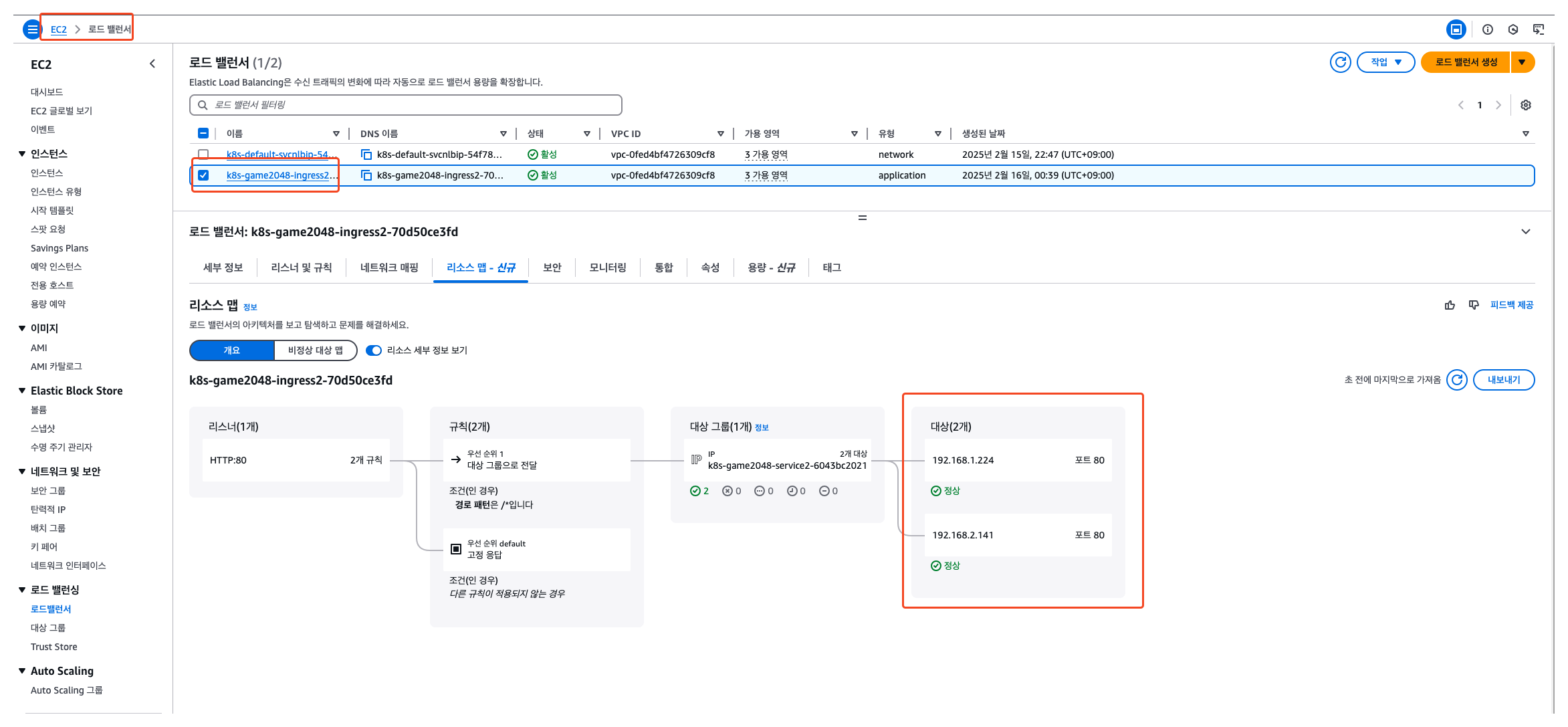Toggle 리소스 세부 정보 보기 switch
Image resolution: width=1568 pixels, height=727 pixels.
pos(374,350)
